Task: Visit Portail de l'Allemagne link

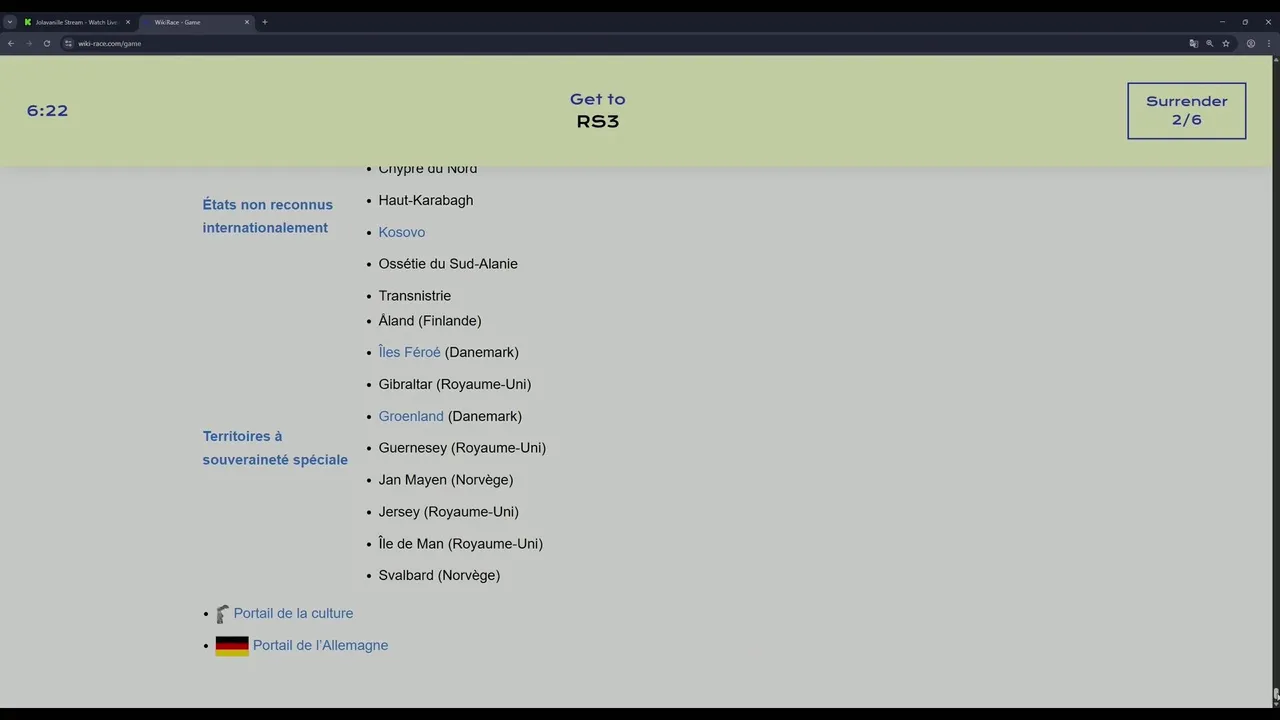Action: pos(320,646)
